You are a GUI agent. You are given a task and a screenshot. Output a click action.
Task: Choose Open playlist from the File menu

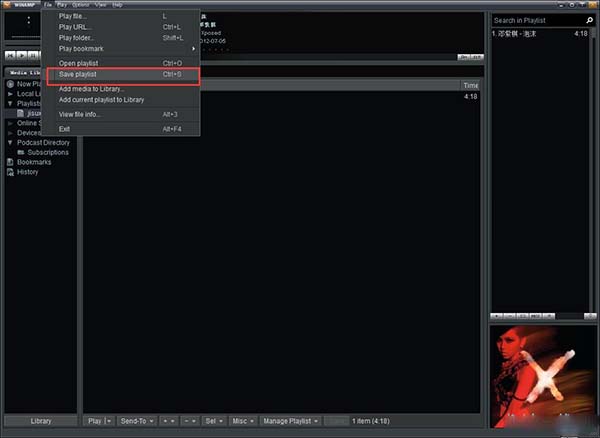pyautogui.click(x=83, y=63)
